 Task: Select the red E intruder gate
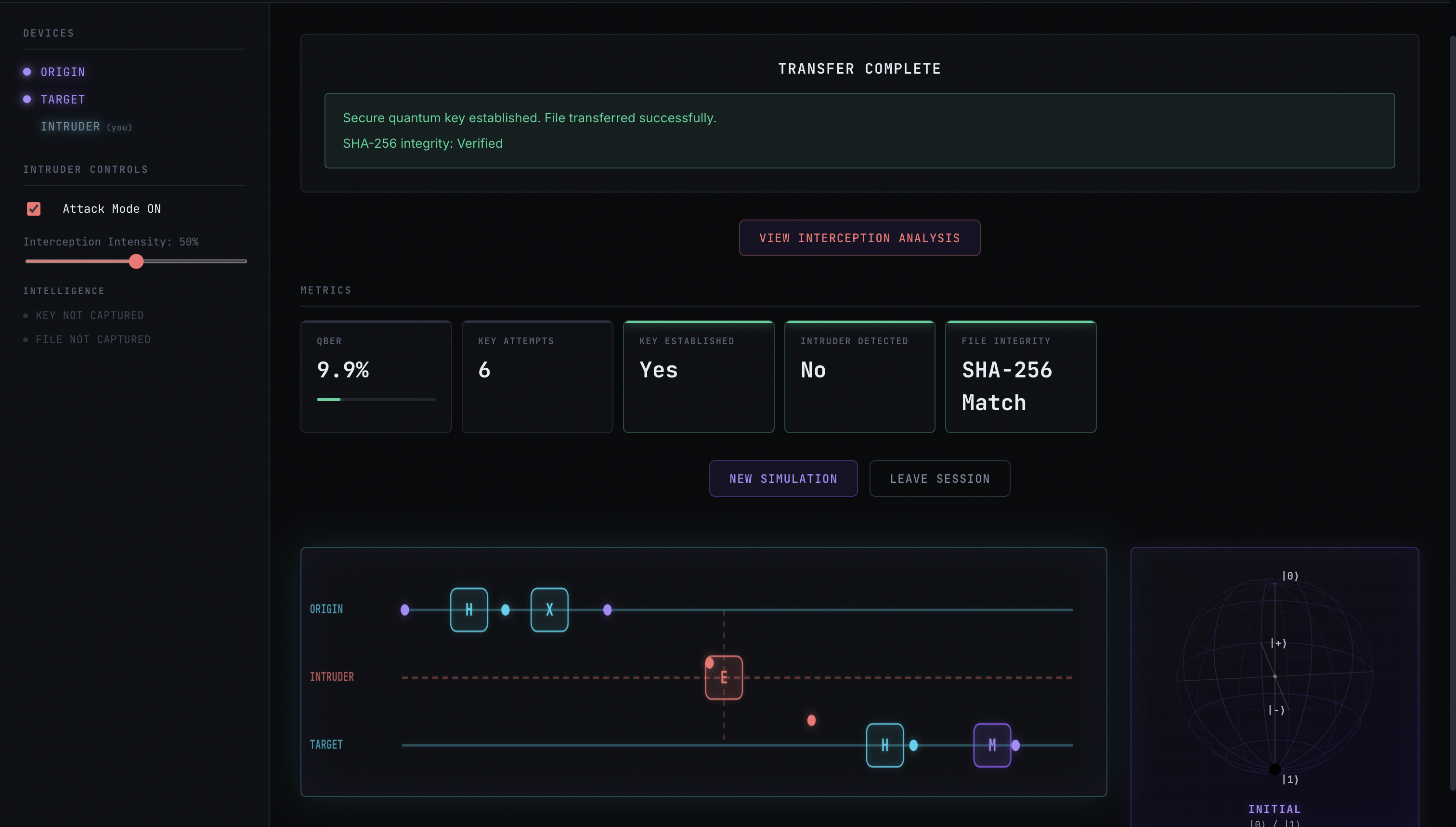click(724, 677)
